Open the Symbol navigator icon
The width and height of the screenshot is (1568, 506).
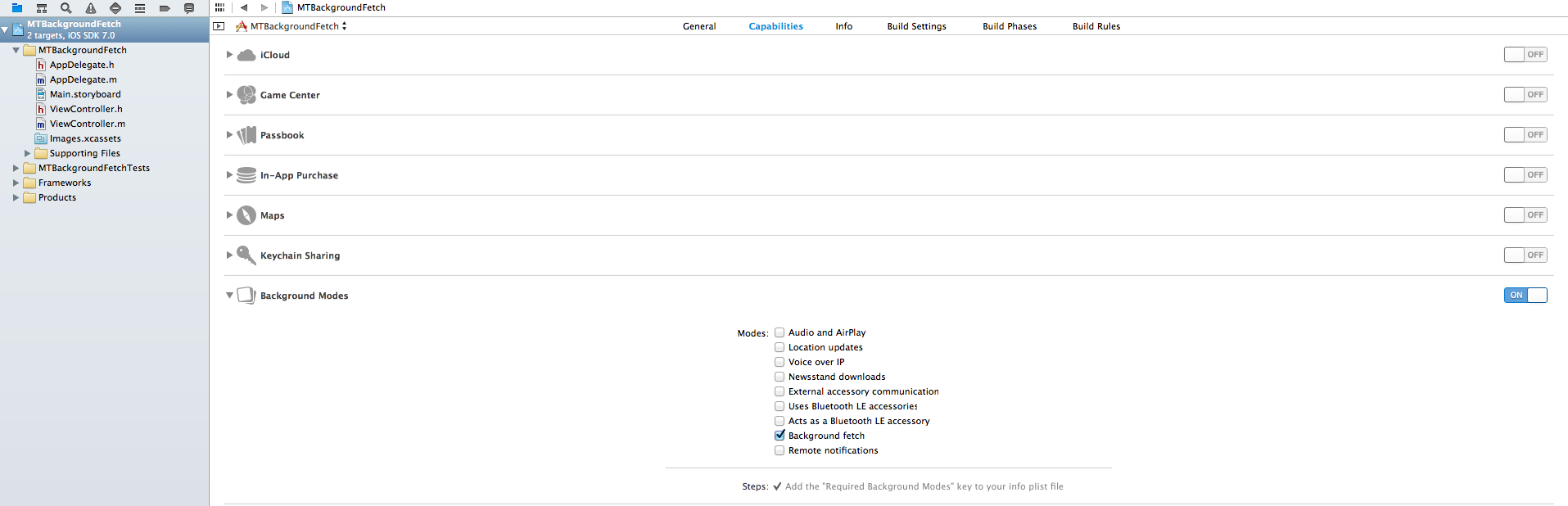pyautogui.click(x=42, y=8)
